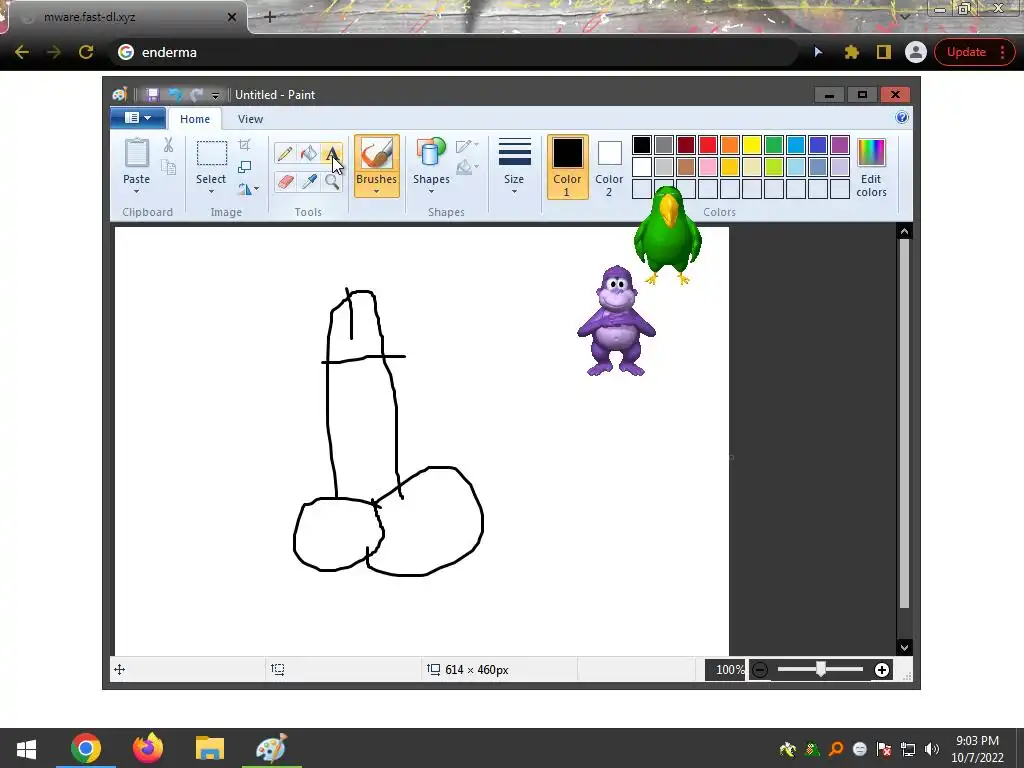Click the Resize icon in Image group
Image resolution: width=1024 pixels, height=768 pixels.
point(244,167)
